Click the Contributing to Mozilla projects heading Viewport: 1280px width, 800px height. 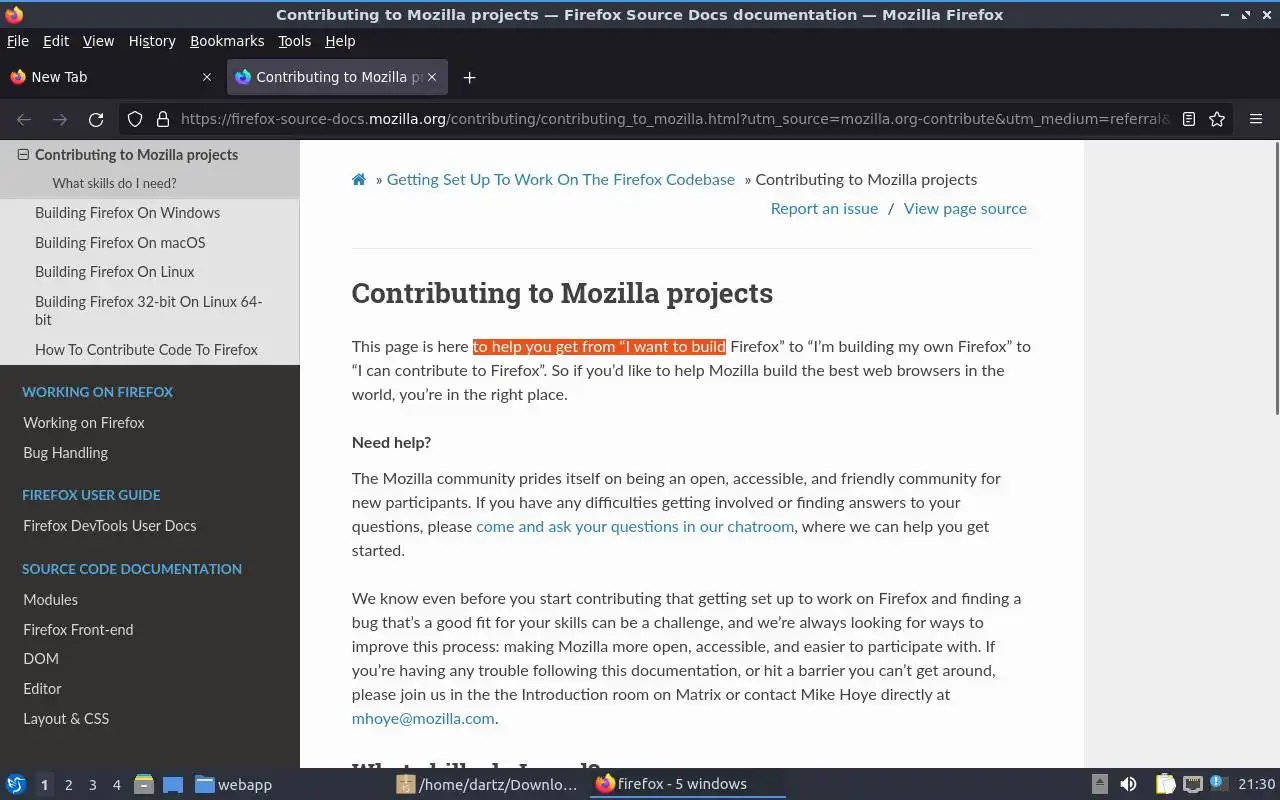click(562, 293)
